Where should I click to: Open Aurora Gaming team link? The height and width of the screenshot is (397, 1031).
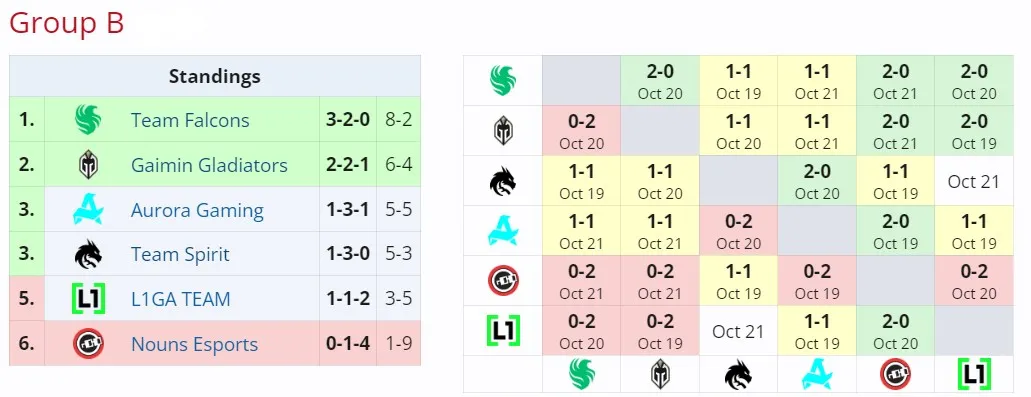point(197,210)
